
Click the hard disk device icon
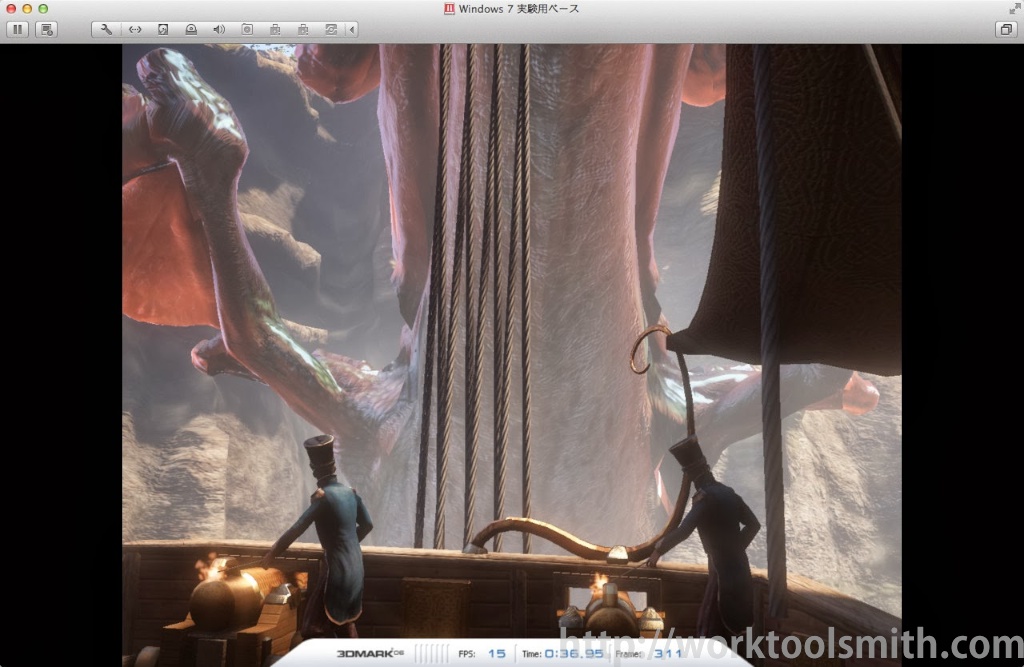(x=163, y=29)
